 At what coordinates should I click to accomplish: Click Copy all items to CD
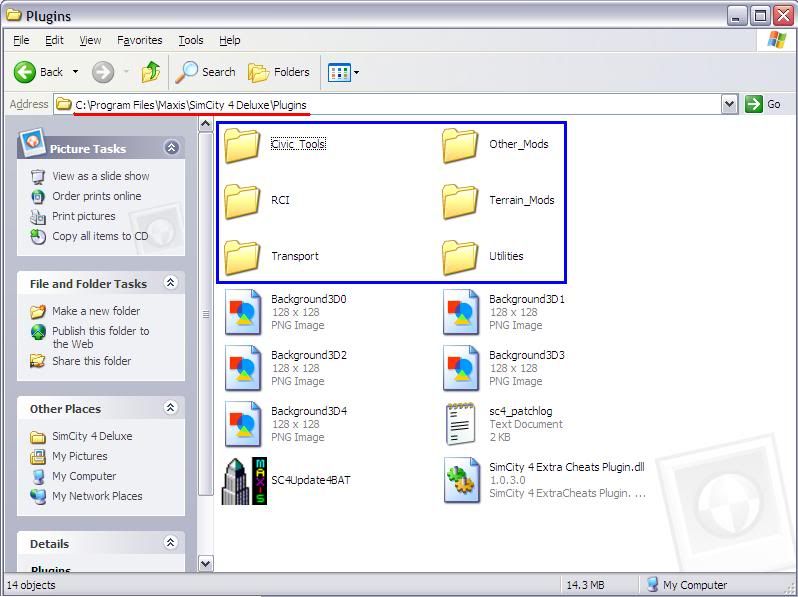click(100, 236)
